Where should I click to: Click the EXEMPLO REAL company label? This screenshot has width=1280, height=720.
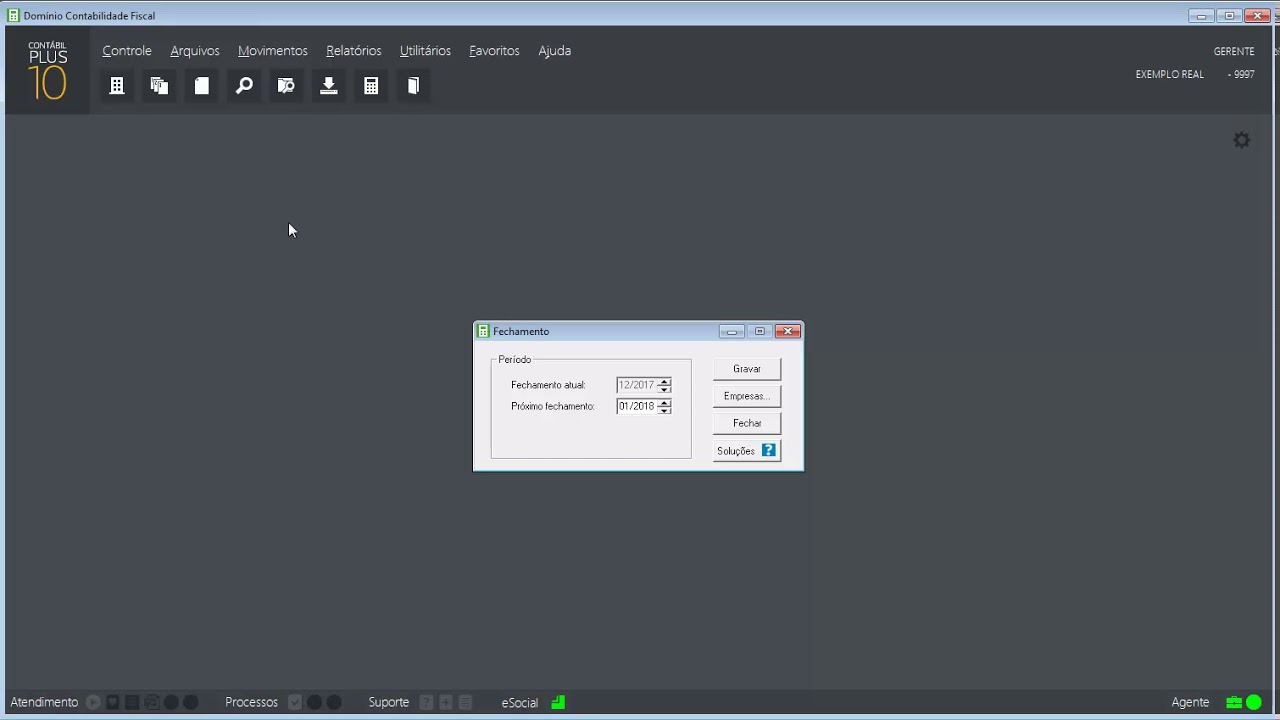coord(1169,74)
